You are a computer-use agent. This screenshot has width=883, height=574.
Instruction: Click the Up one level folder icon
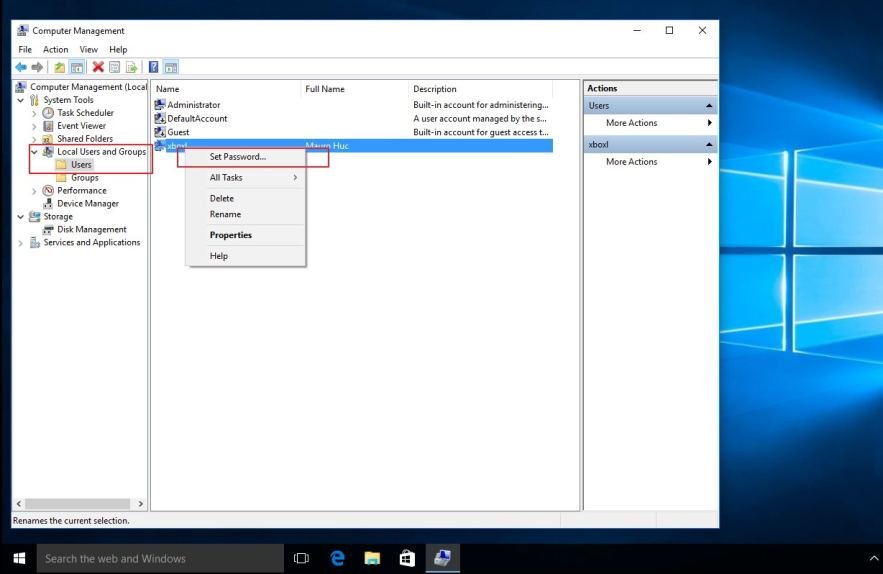point(61,67)
